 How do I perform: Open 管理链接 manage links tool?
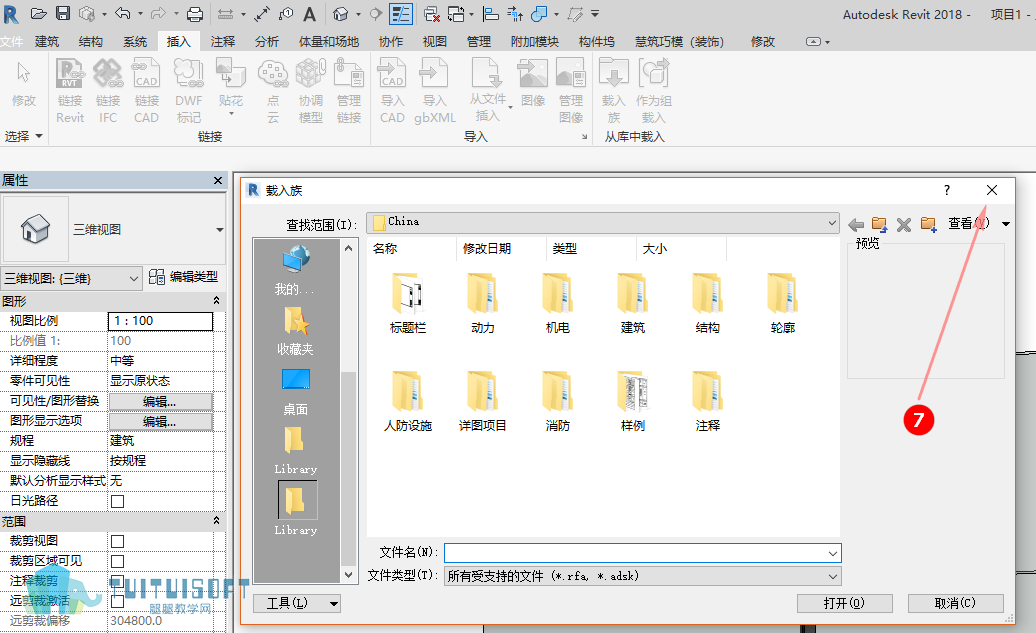(x=349, y=91)
